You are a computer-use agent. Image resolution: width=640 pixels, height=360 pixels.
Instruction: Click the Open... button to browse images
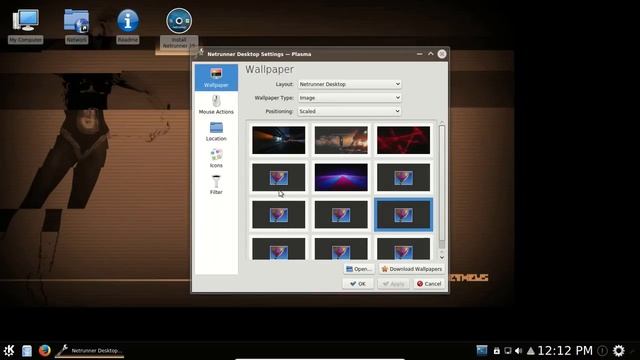pyautogui.click(x=359, y=269)
